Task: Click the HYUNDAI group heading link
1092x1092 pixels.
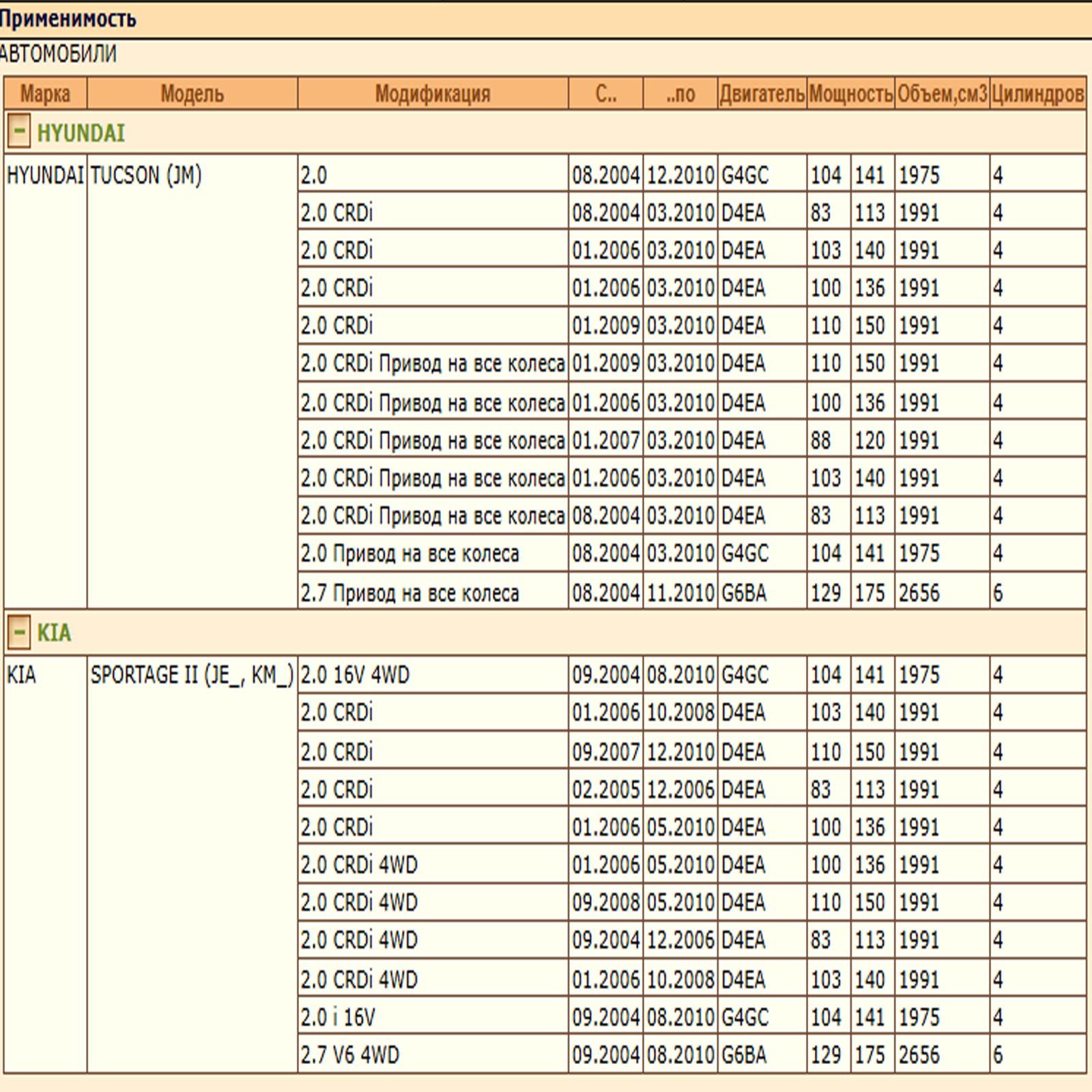Action: coord(81,133)
